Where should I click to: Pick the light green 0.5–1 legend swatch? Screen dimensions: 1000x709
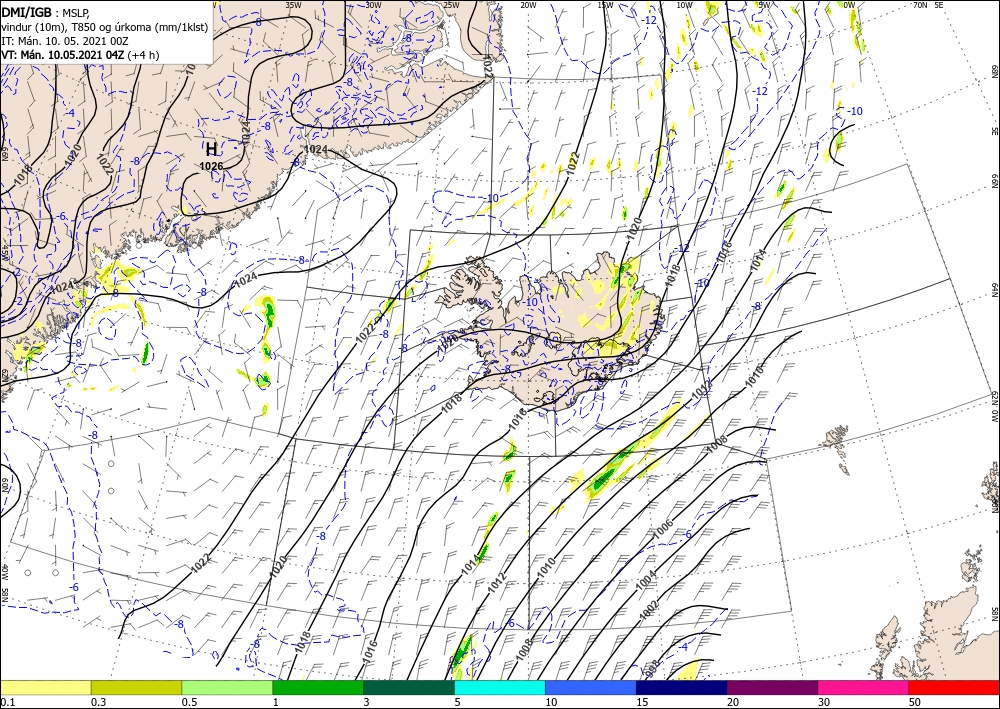(227, 687)
